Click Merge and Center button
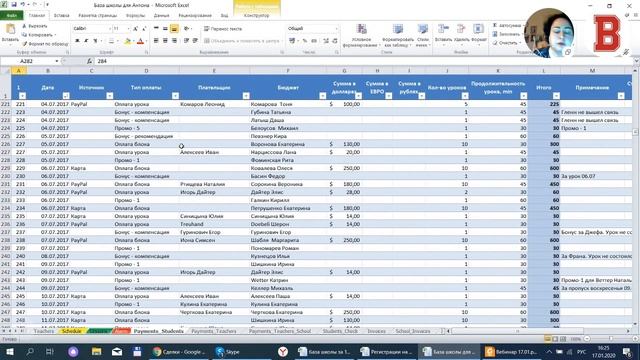640x360 pixels. 241,41
